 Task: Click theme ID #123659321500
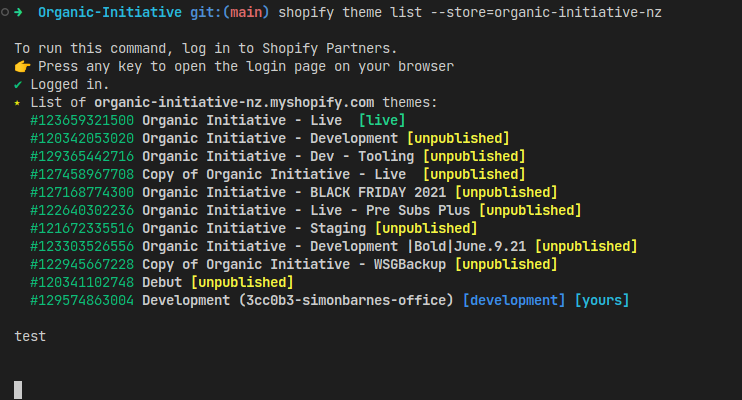click(x=82, y=120)
